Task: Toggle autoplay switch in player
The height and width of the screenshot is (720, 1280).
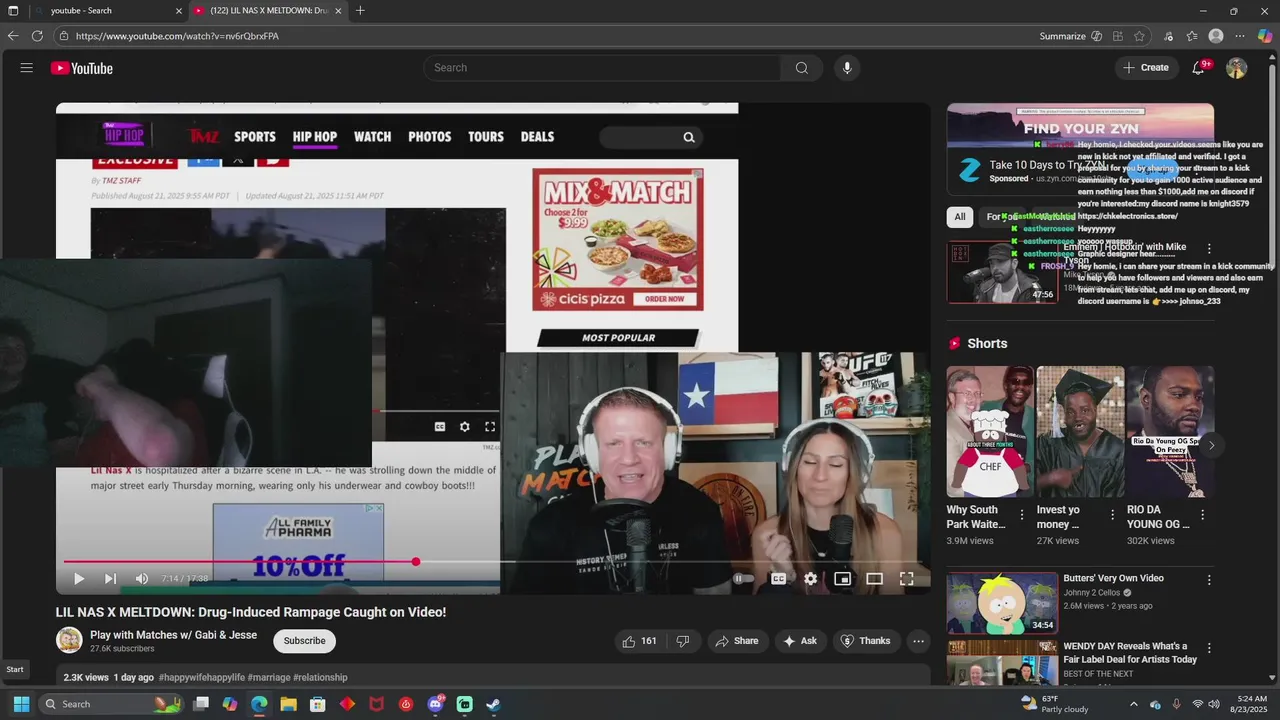Action: (743, 579)
